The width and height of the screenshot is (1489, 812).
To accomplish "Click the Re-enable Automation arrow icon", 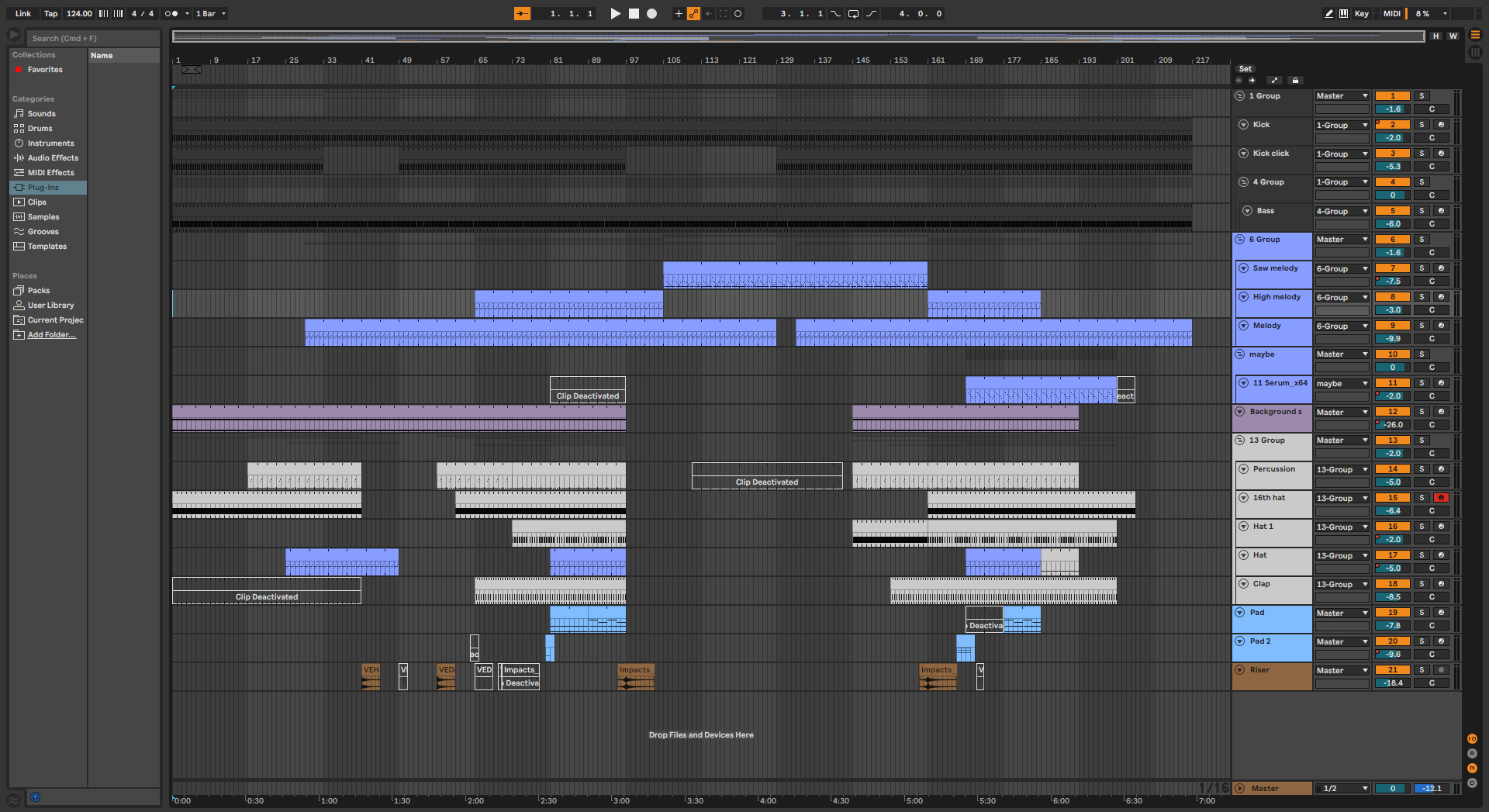I will pos(708,13).
